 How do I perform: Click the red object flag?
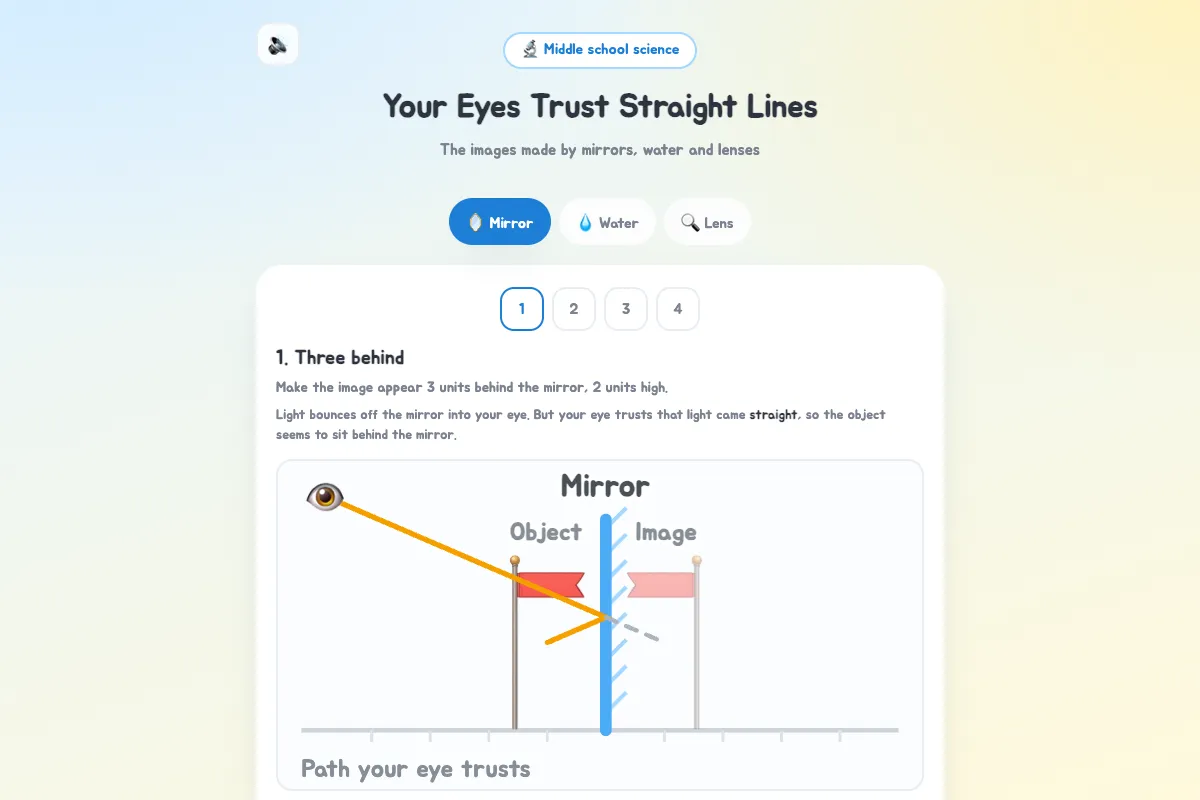551,585
